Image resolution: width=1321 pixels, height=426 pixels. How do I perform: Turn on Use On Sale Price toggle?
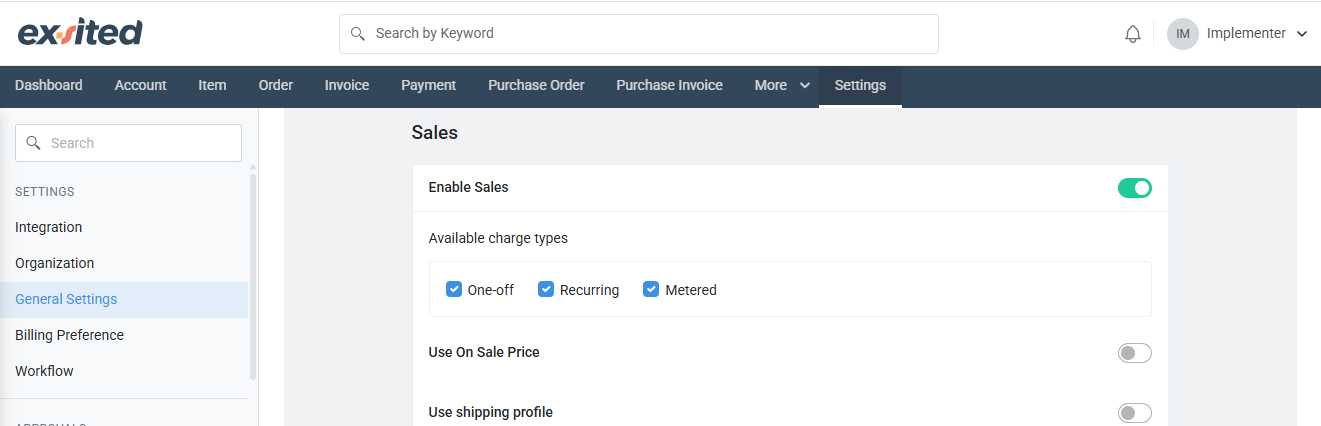tap(1135, 353)
